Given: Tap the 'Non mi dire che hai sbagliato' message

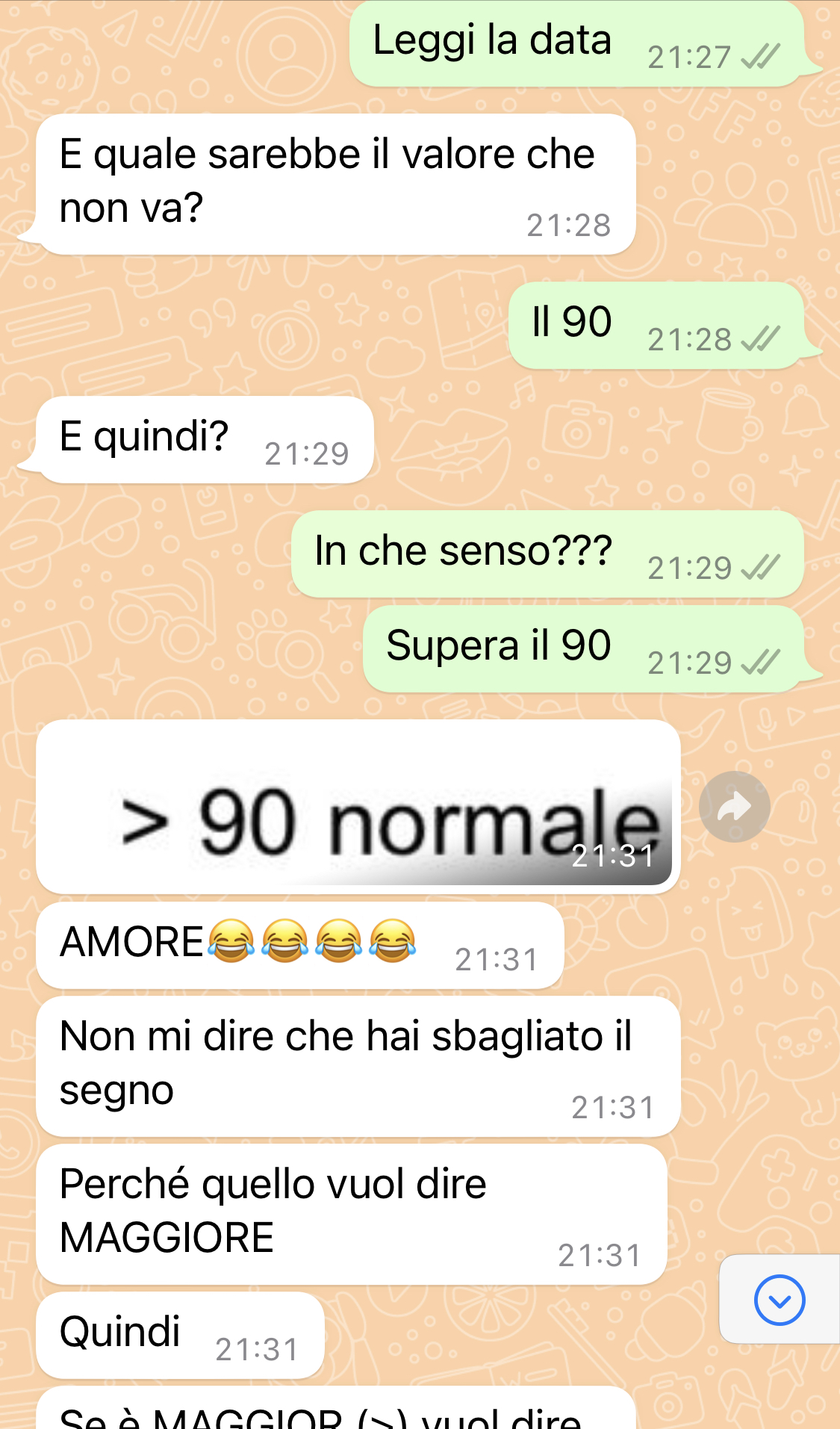Looking at the screenshot, I should click(358, 1066).
